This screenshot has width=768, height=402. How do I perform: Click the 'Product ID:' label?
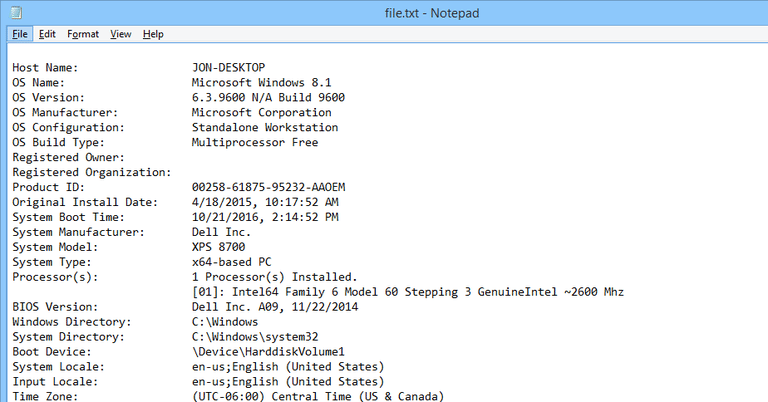[48, 187]
